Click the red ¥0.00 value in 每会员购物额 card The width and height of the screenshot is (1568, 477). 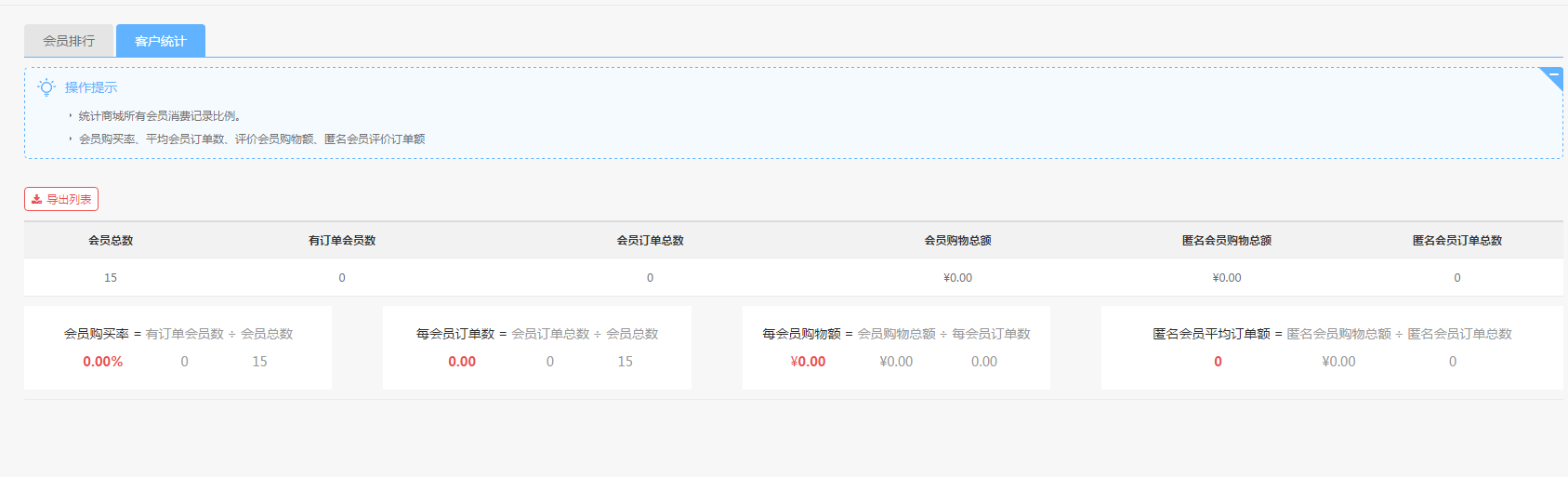point(808,362)
